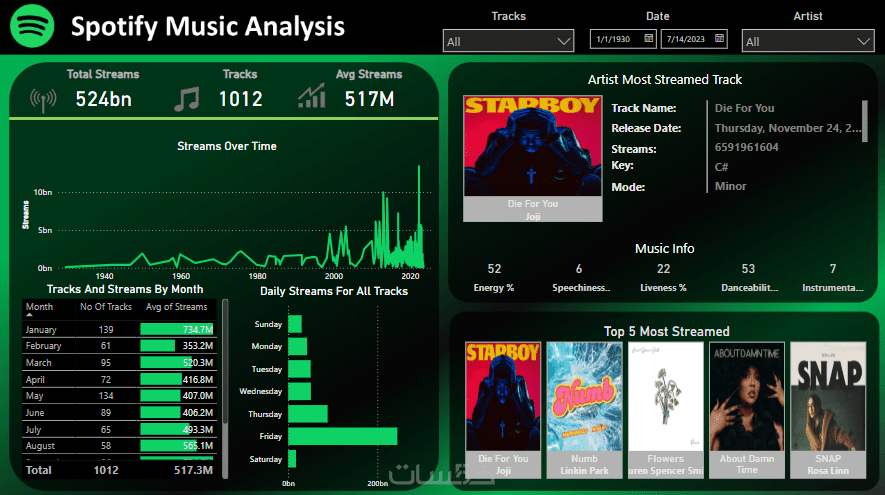885x495 pixels.
Task: Click the Sunday bar in Daily Streams
Action: [x=295, y=324]
